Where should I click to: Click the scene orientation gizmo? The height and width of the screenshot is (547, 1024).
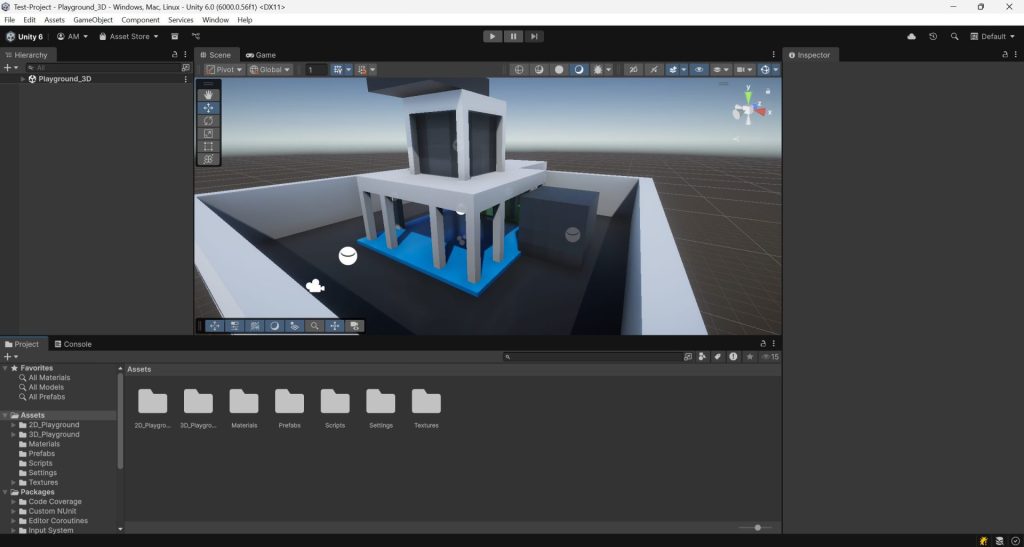tap(750, 111)
